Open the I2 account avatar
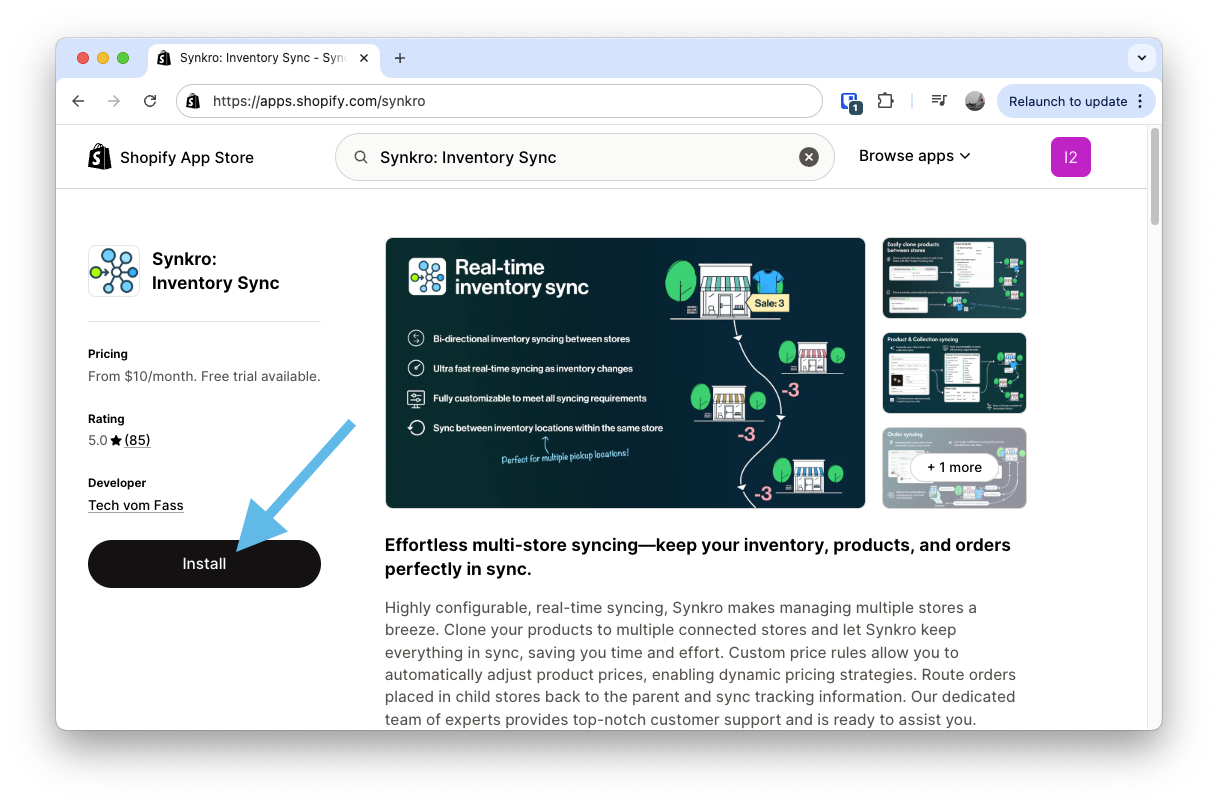1218x804 pixels. coord(1071,157)
